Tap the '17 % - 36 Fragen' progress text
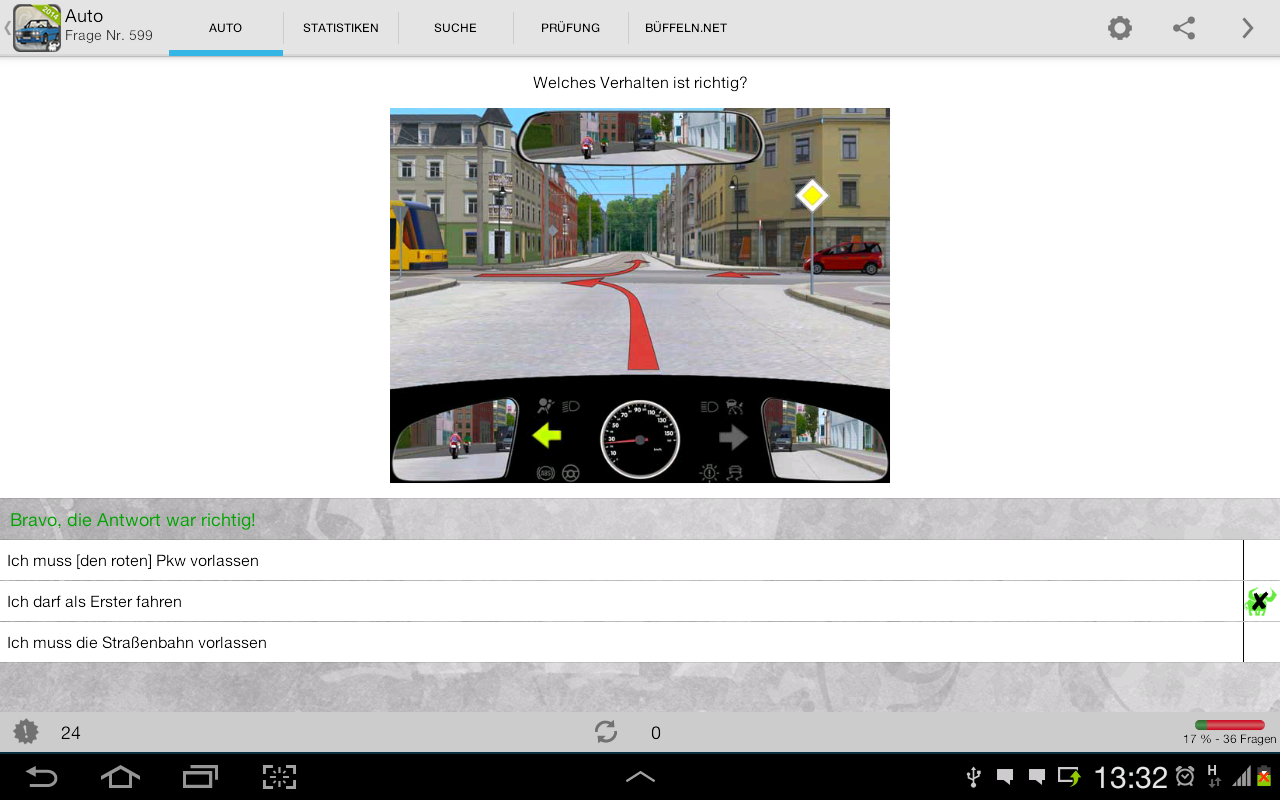The image size is (1280, 800). coord(1230,739)
